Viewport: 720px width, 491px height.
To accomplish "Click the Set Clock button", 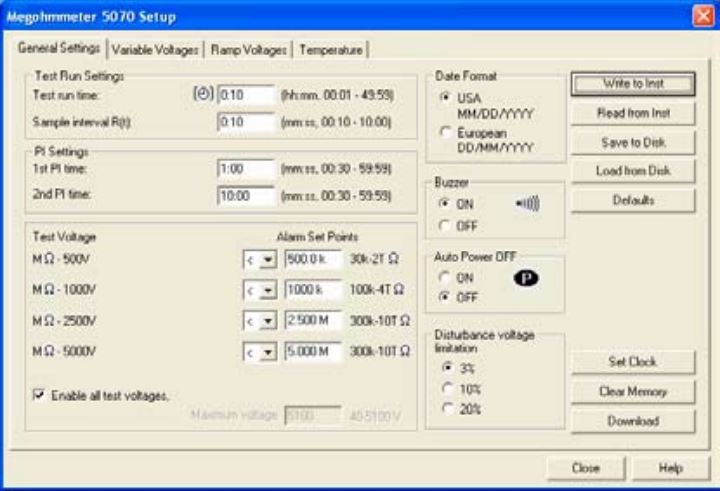I will (633, 362).
